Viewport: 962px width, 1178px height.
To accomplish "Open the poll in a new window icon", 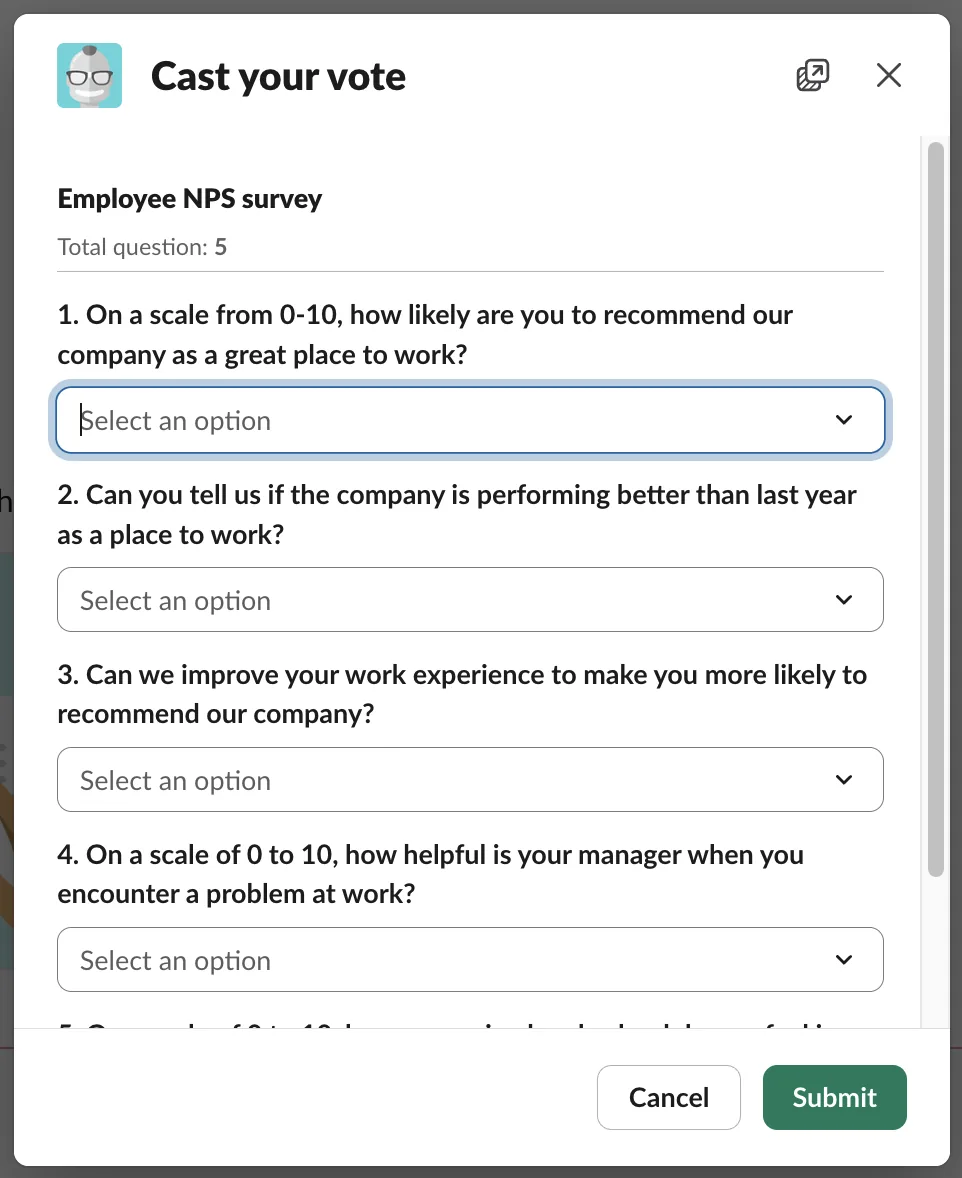I will tap(812, 75).
